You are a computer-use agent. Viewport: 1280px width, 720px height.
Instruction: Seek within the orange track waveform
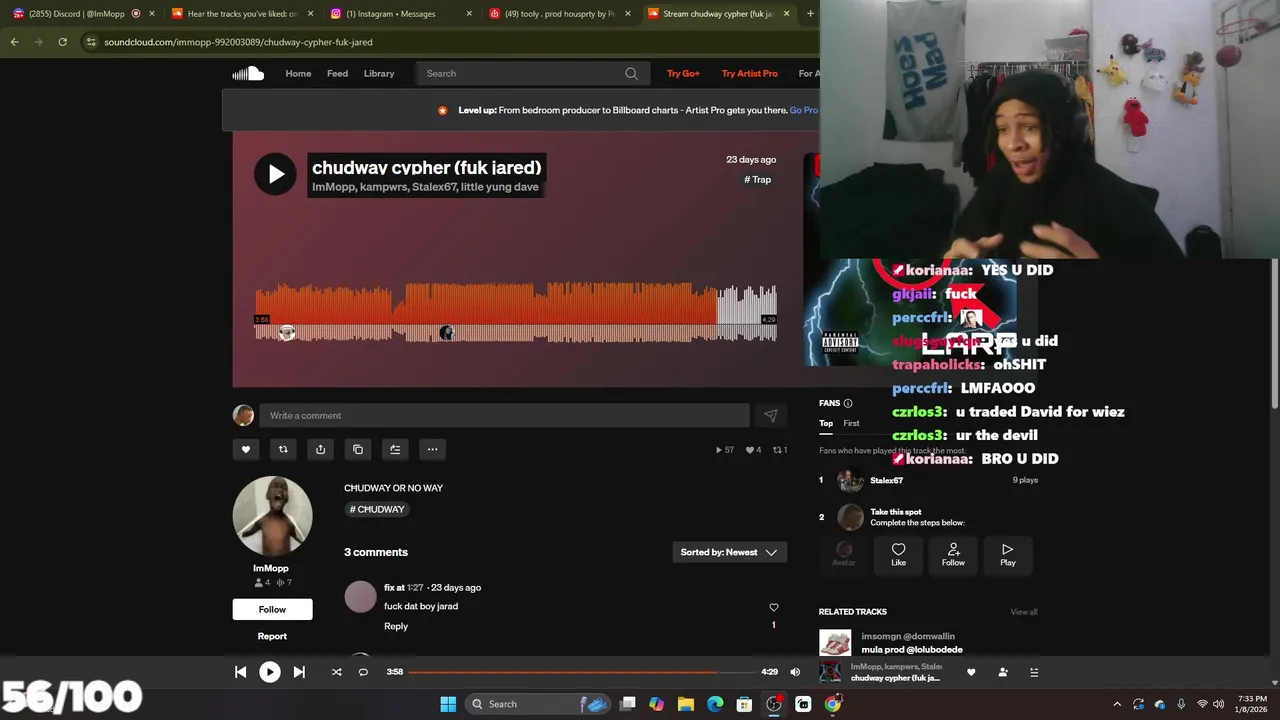point(516,314)
